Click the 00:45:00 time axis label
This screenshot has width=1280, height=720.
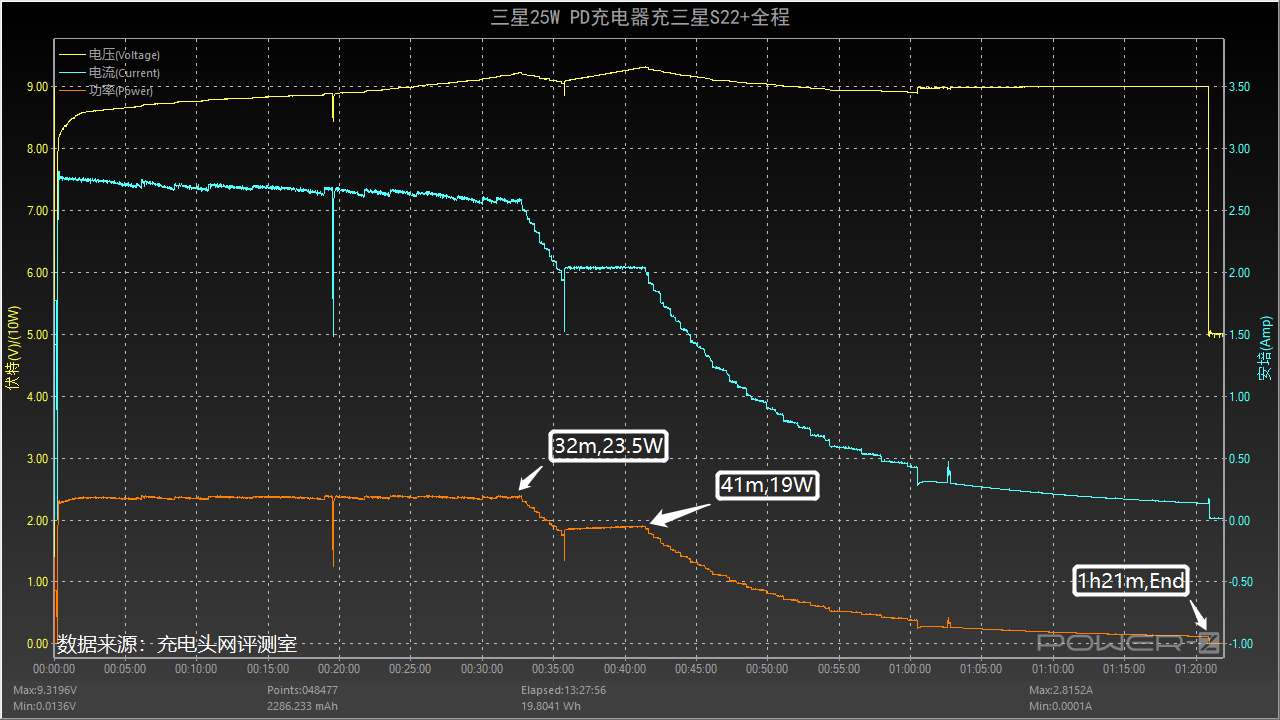[x=696, y=669]
